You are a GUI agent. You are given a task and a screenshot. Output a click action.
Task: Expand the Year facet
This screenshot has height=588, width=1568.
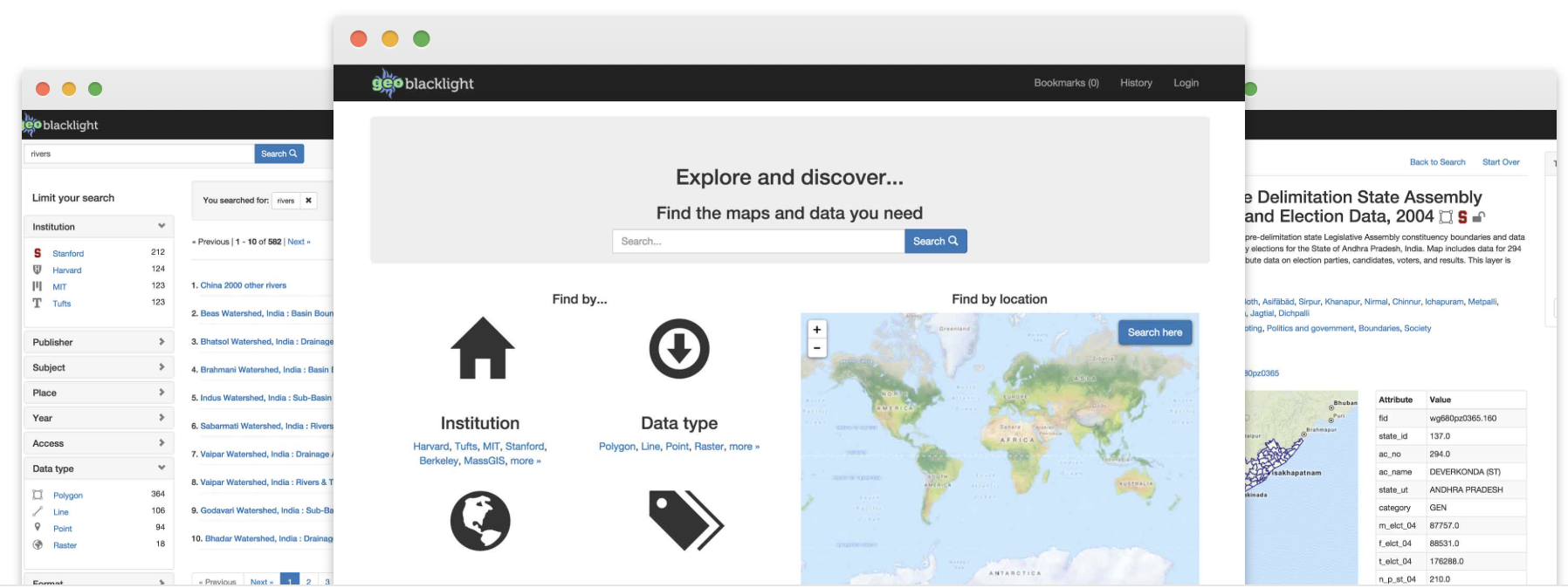point(98,418)
